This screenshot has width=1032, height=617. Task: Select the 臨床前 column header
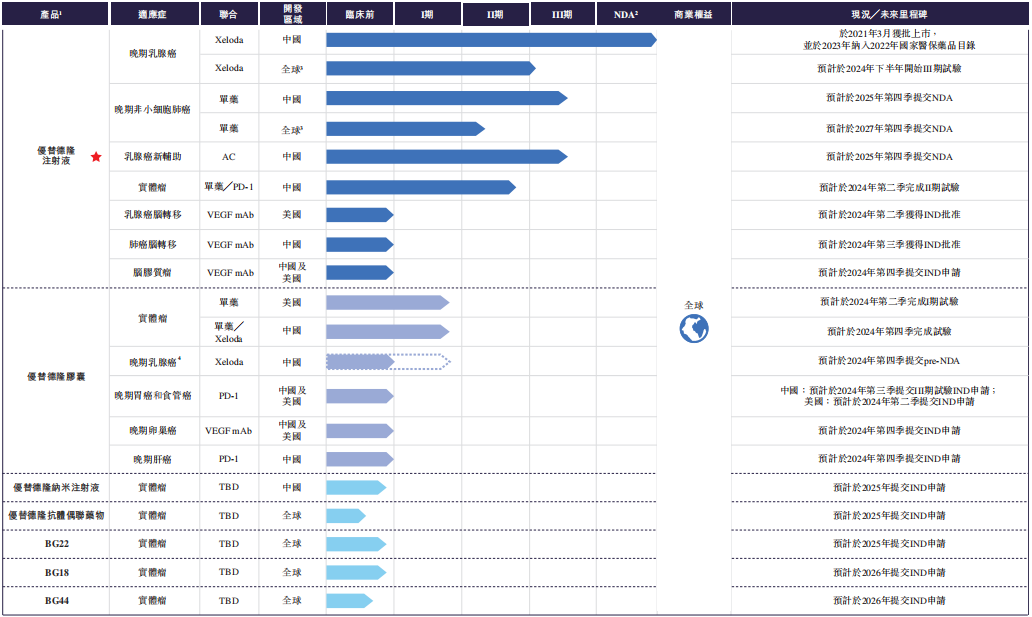tap(359, 14)
